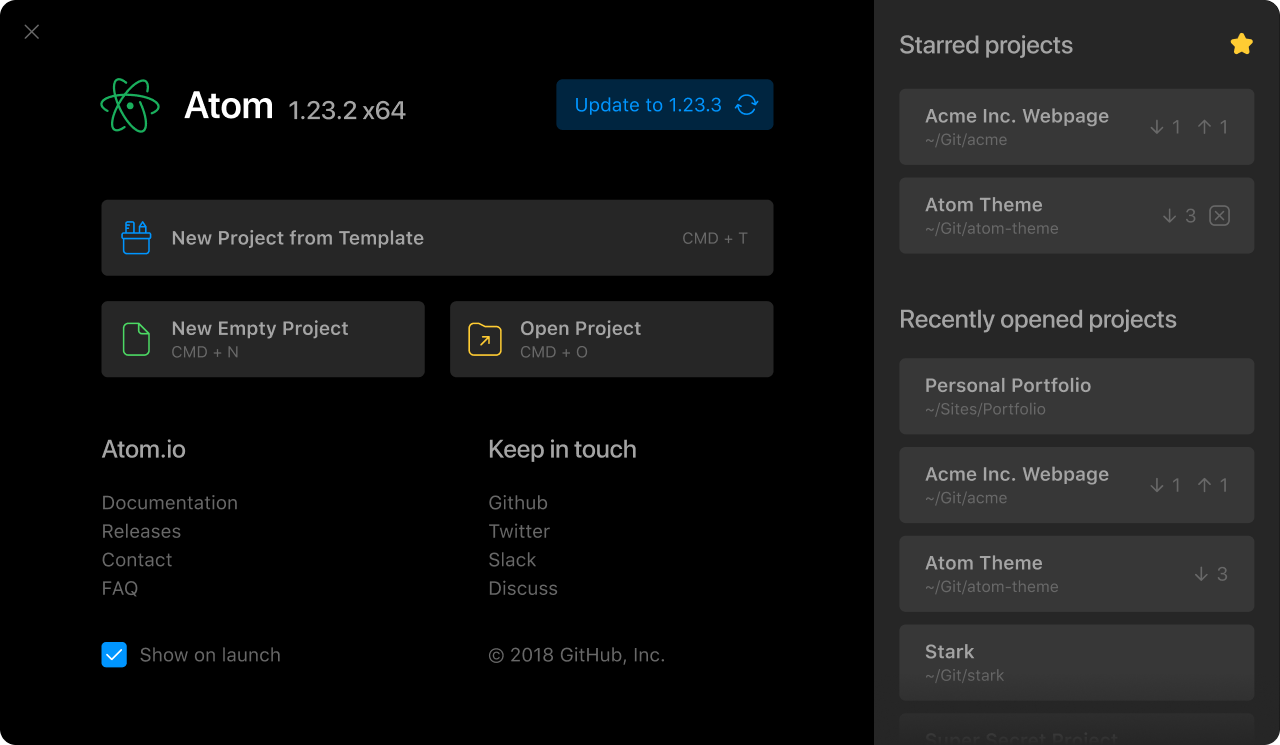Click the Starred projects heading

[986, 45]
